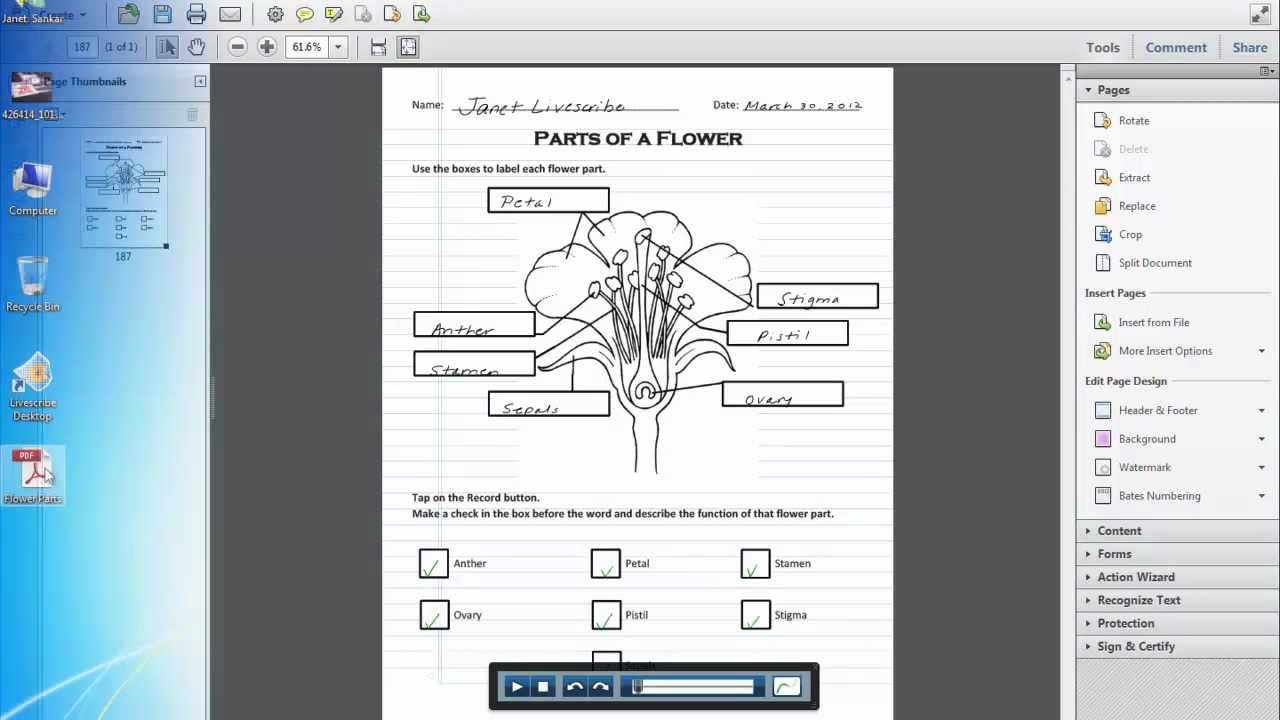Toggle read mode with top-right expand icon
The width and height of the screenshot is (1280, 720).
[1259, 14]
